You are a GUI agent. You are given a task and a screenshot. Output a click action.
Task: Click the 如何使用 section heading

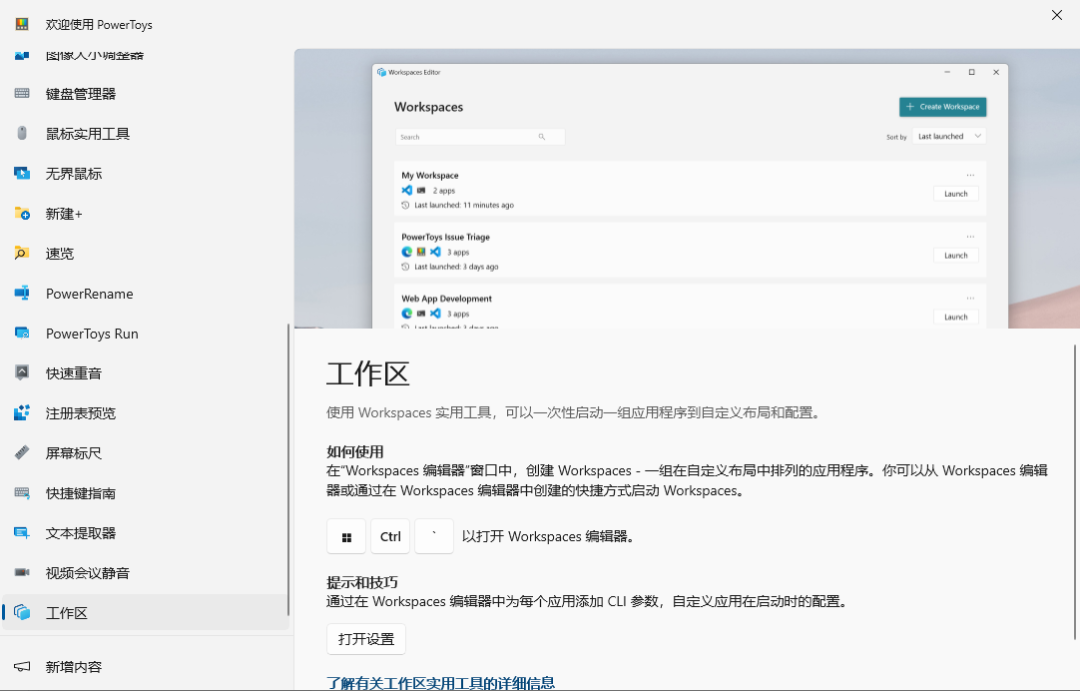click(x=355, y=452)
